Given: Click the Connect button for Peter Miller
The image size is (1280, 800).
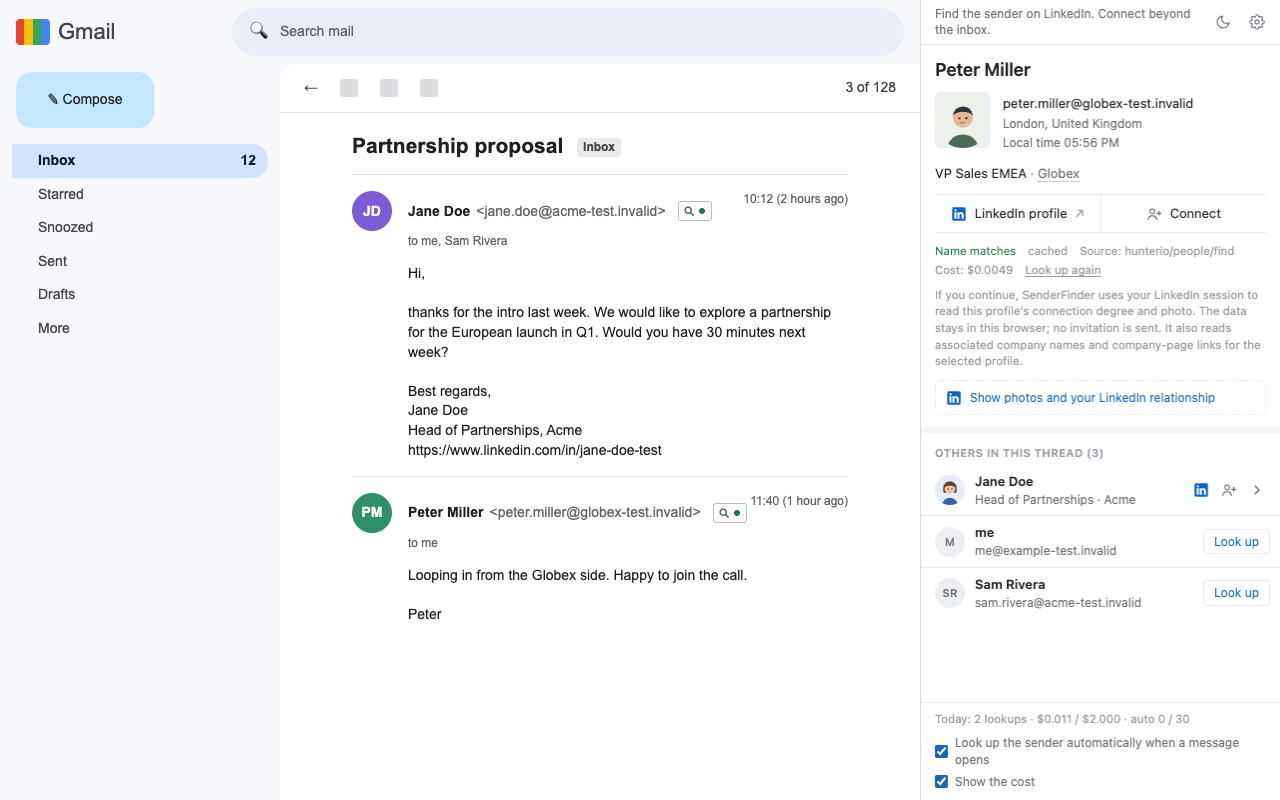Looking at the screenshot, I should [1184, 214].
